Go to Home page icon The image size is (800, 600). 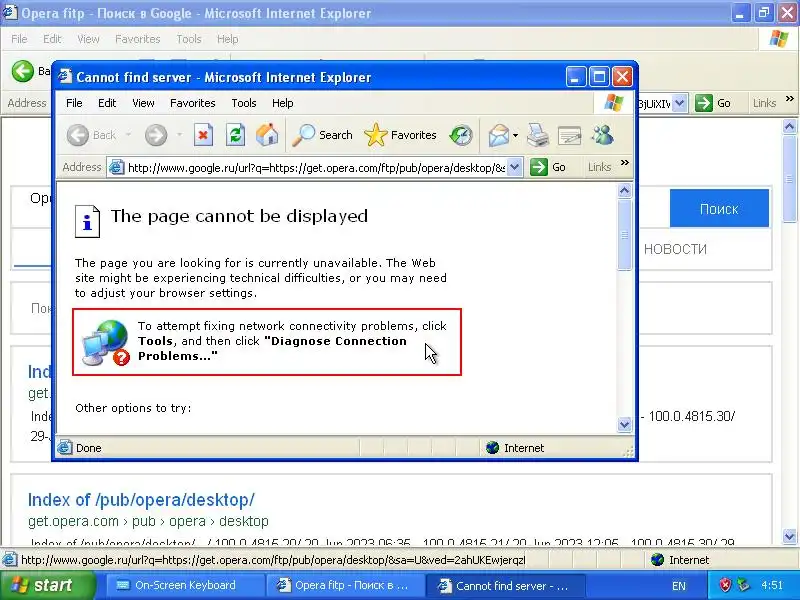tap(267, 135)
